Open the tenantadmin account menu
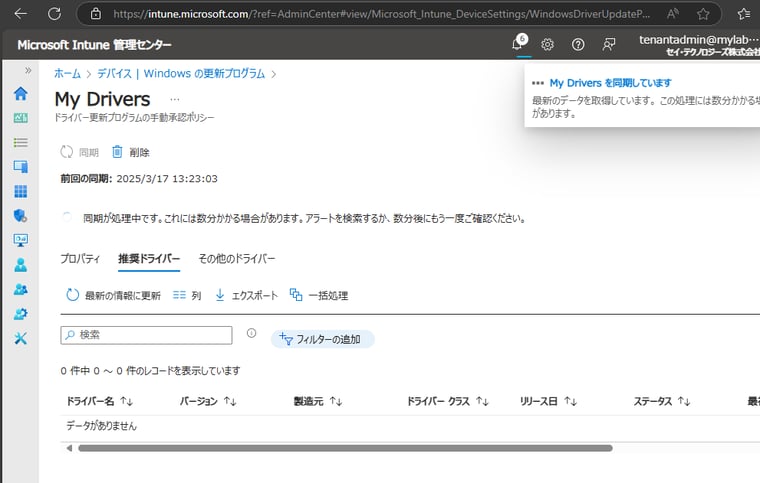This screenshot has width=760, height=483. pyautogui.click(x=699, y=45)
